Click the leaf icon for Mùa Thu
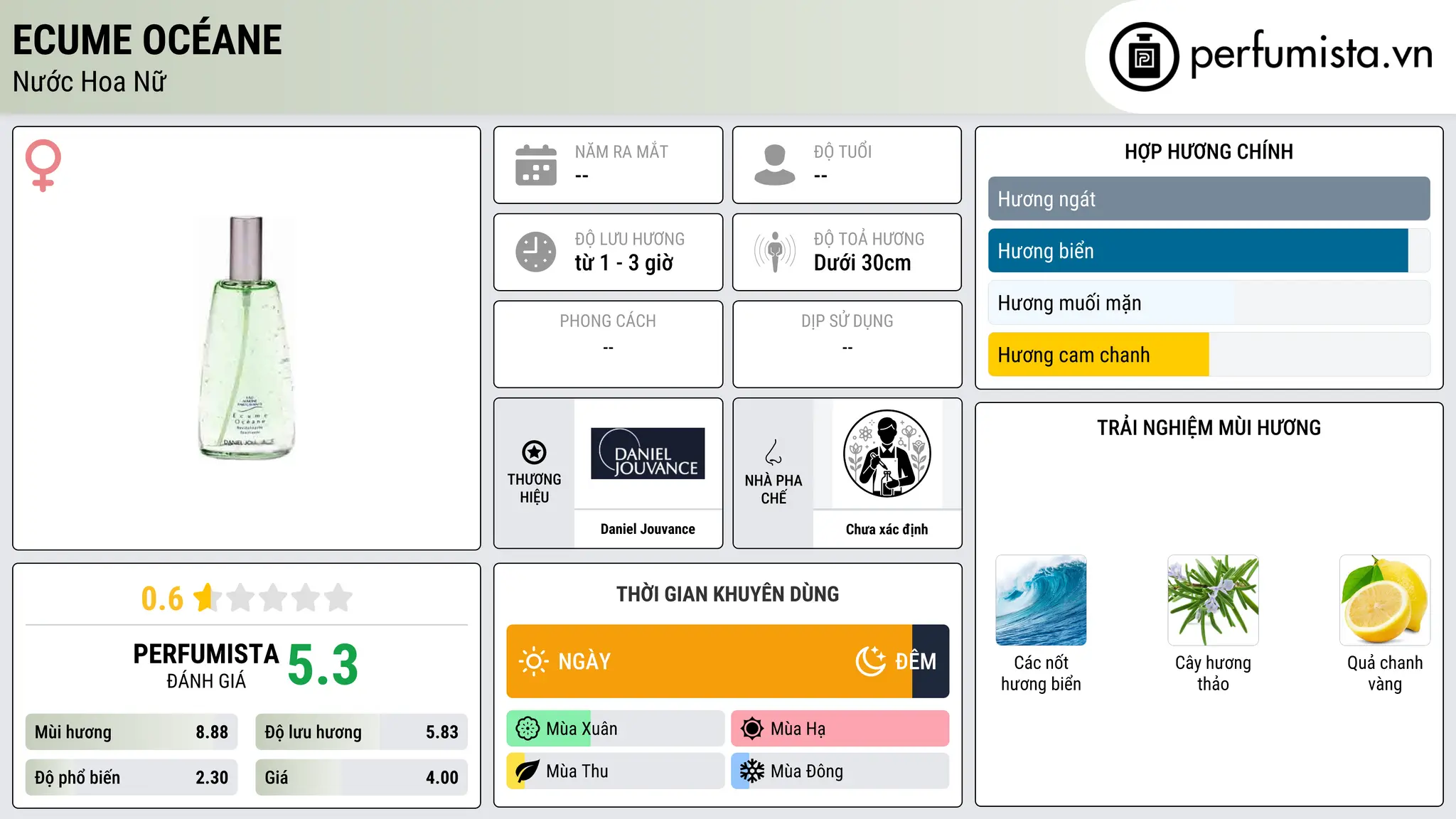 click(x=528, y=771)
